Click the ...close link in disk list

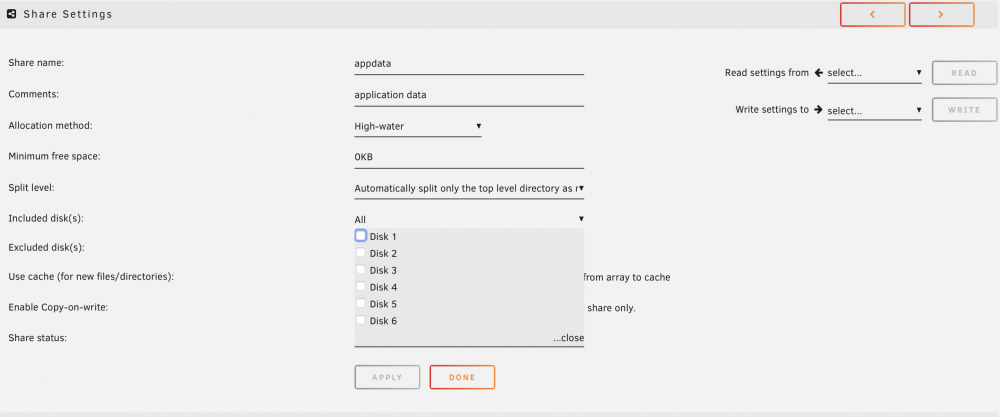tap(568, 338)
